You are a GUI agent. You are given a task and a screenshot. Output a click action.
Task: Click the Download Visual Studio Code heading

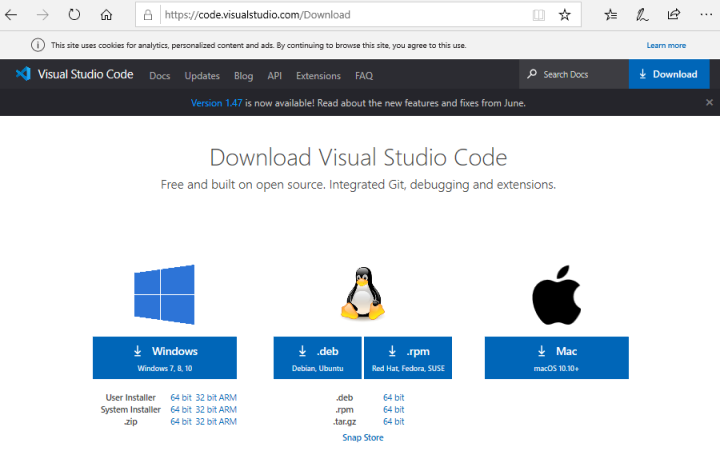coord(358,158)
